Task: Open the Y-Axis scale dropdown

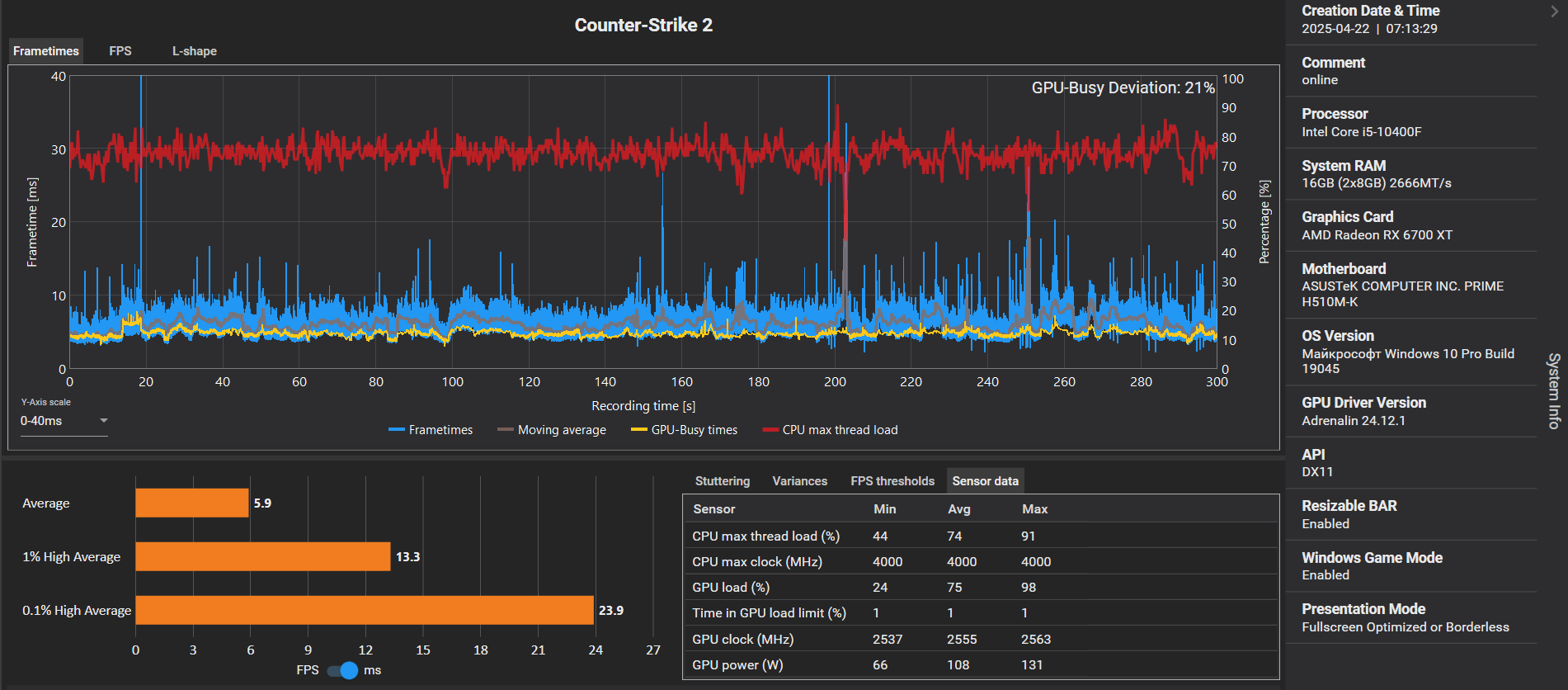Action: (64, 421)
